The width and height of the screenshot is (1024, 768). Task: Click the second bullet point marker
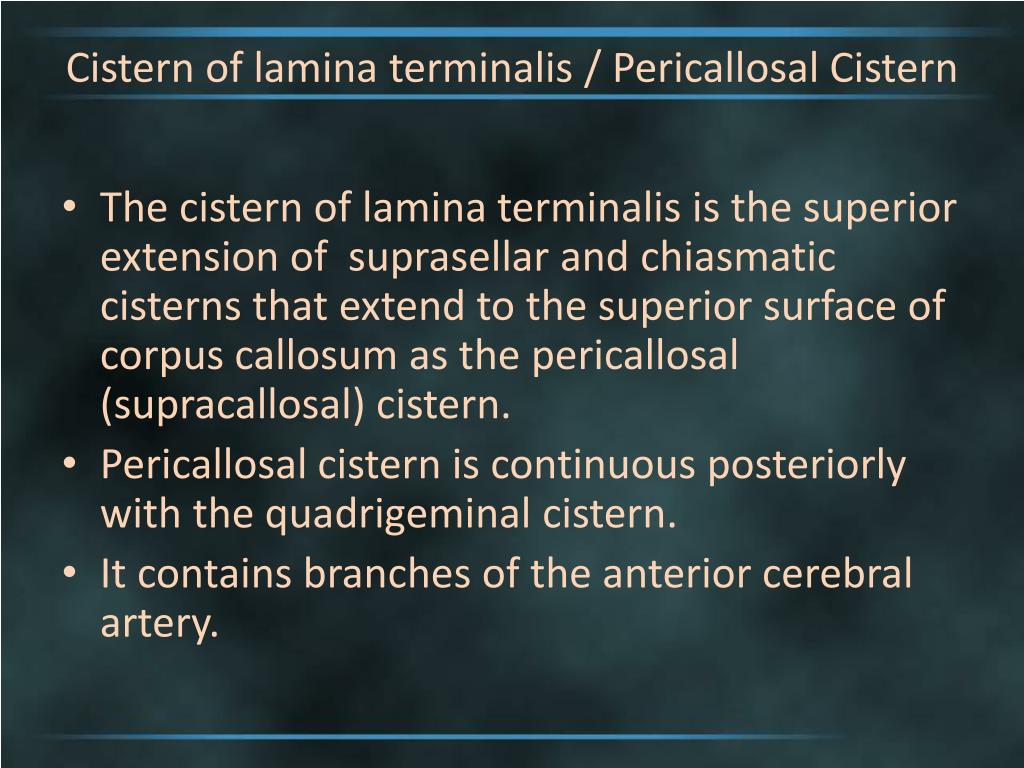(70, 464)
